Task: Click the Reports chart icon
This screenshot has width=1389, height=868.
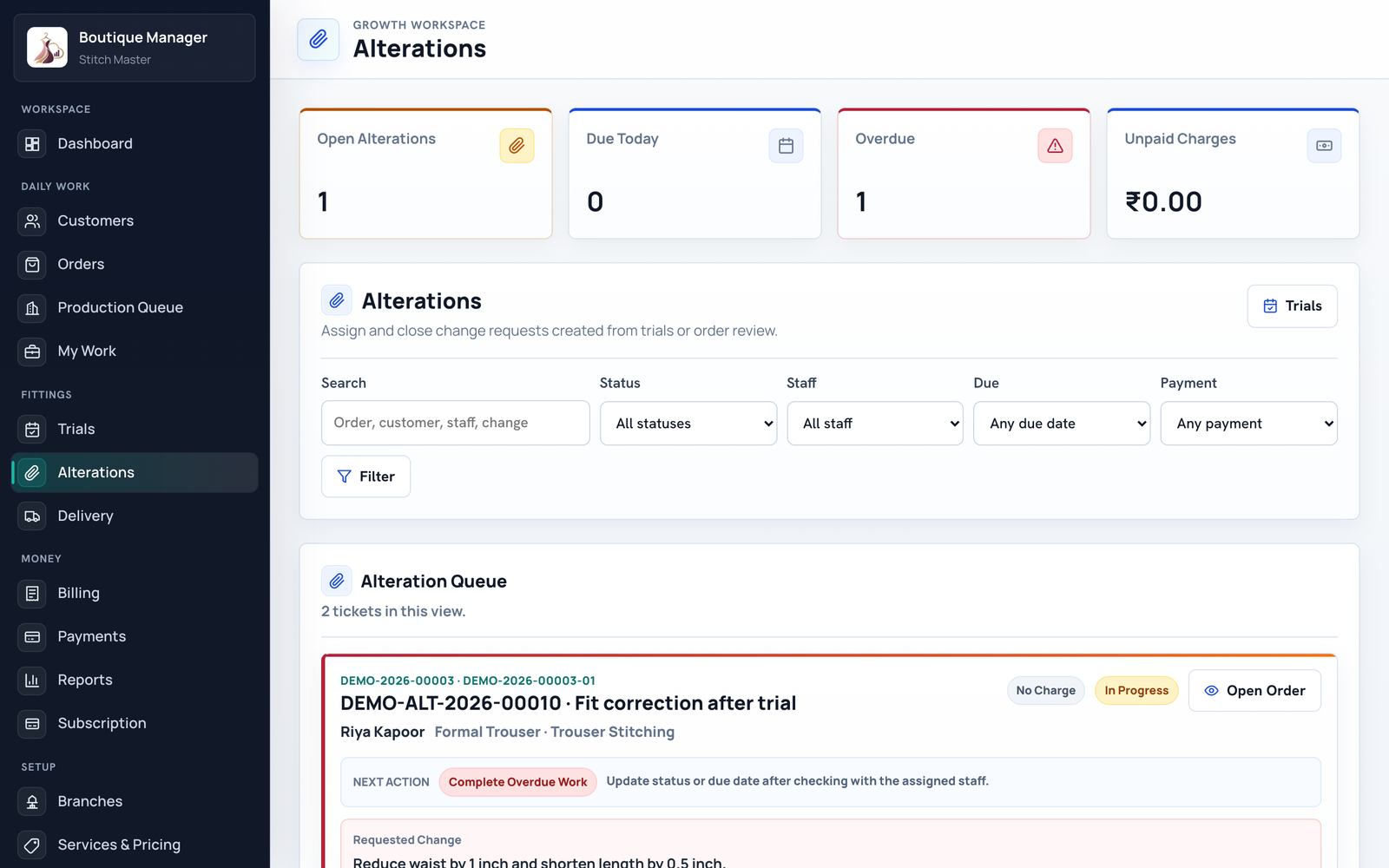Action: 32,681
